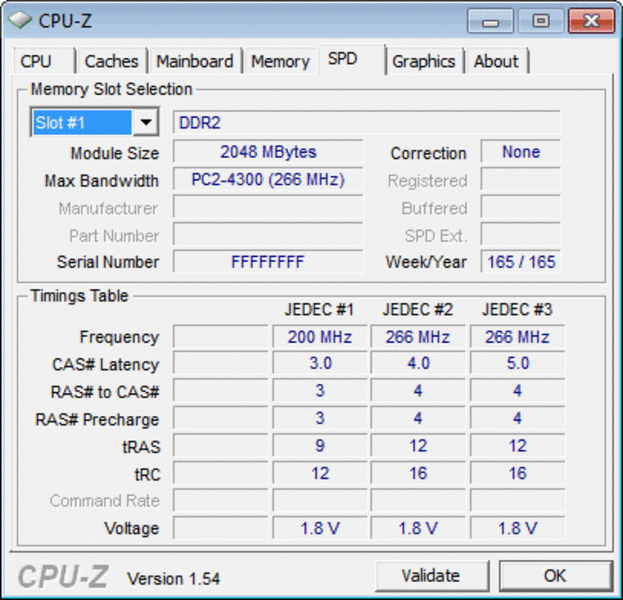Minimize the CPU-Z window

click(491, 21)
